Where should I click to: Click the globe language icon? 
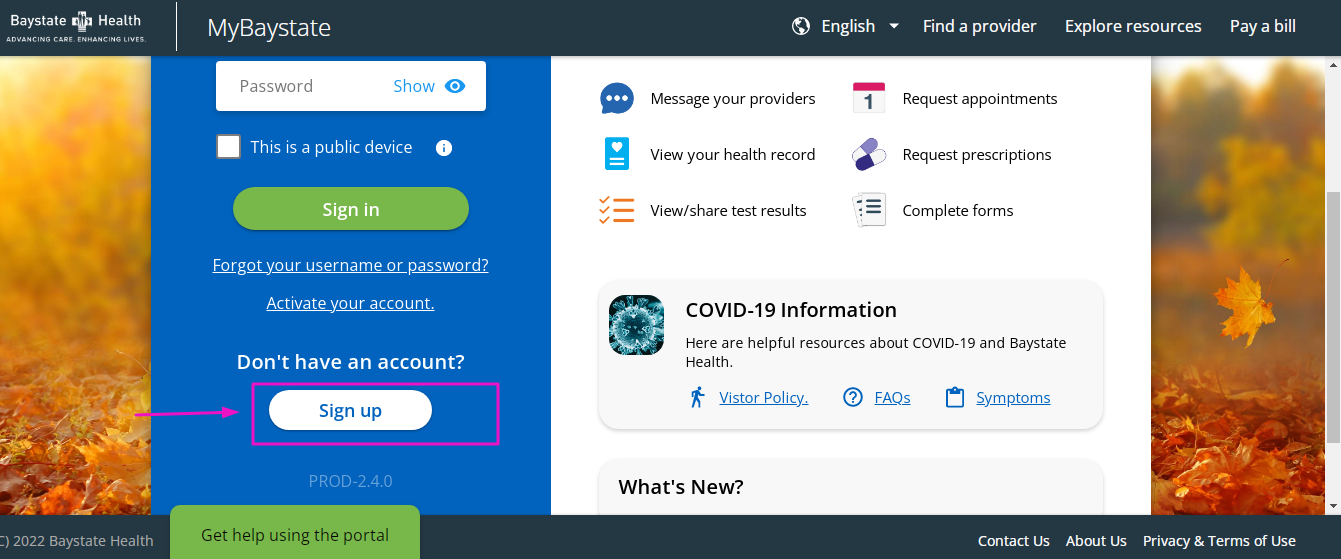pos(801,26)
